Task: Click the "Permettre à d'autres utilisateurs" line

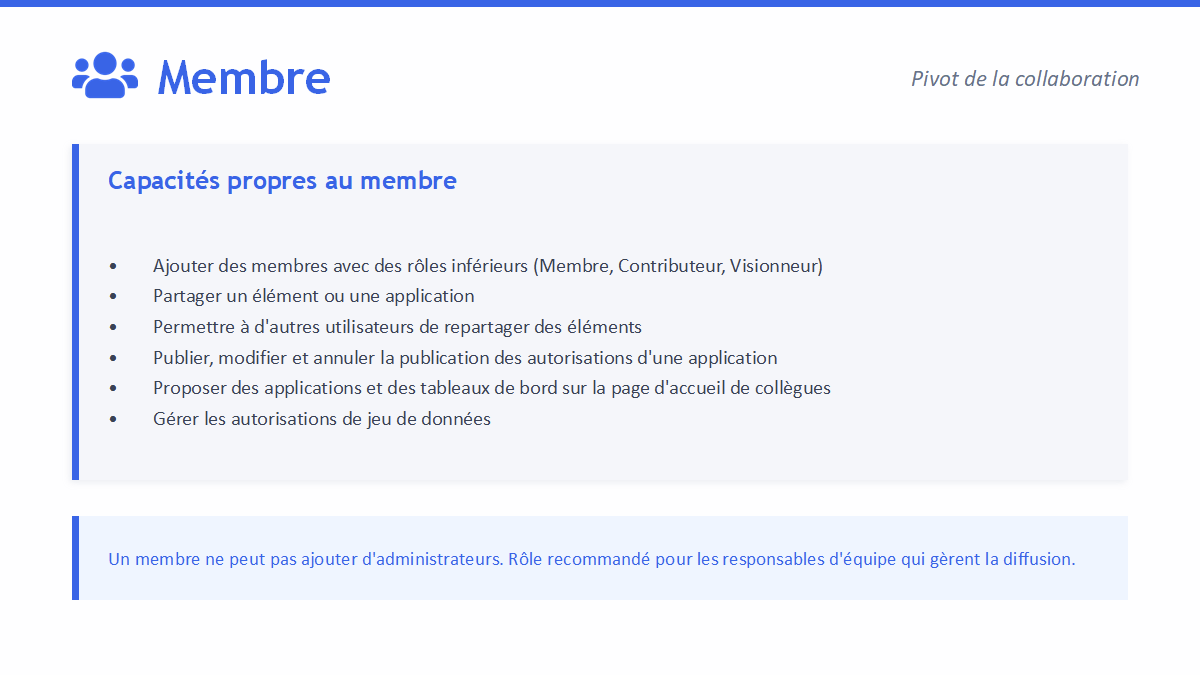Action: pyautogui.click(x=397, y=327)
